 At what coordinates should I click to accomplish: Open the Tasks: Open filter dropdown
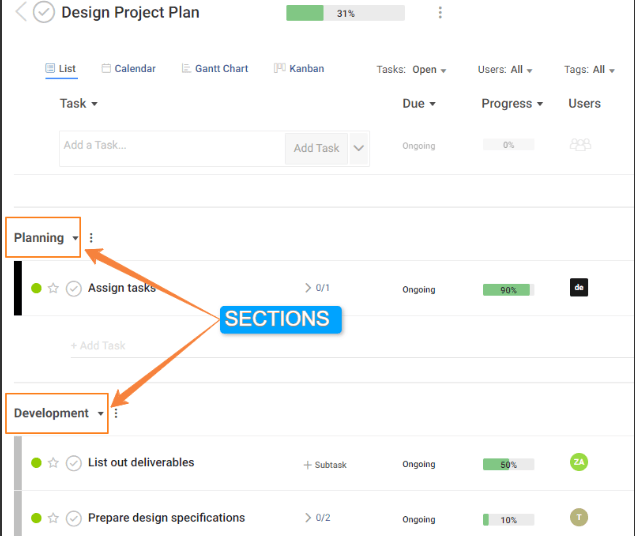(411, 70)
